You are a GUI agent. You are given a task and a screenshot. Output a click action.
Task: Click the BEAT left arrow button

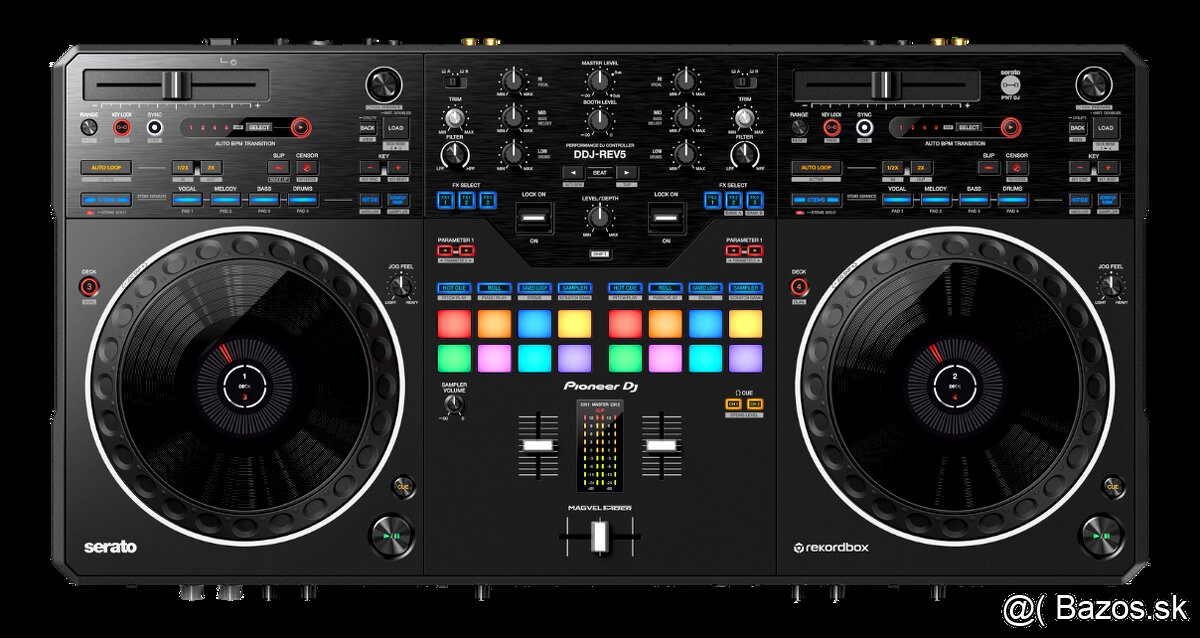tap(573, 173)
